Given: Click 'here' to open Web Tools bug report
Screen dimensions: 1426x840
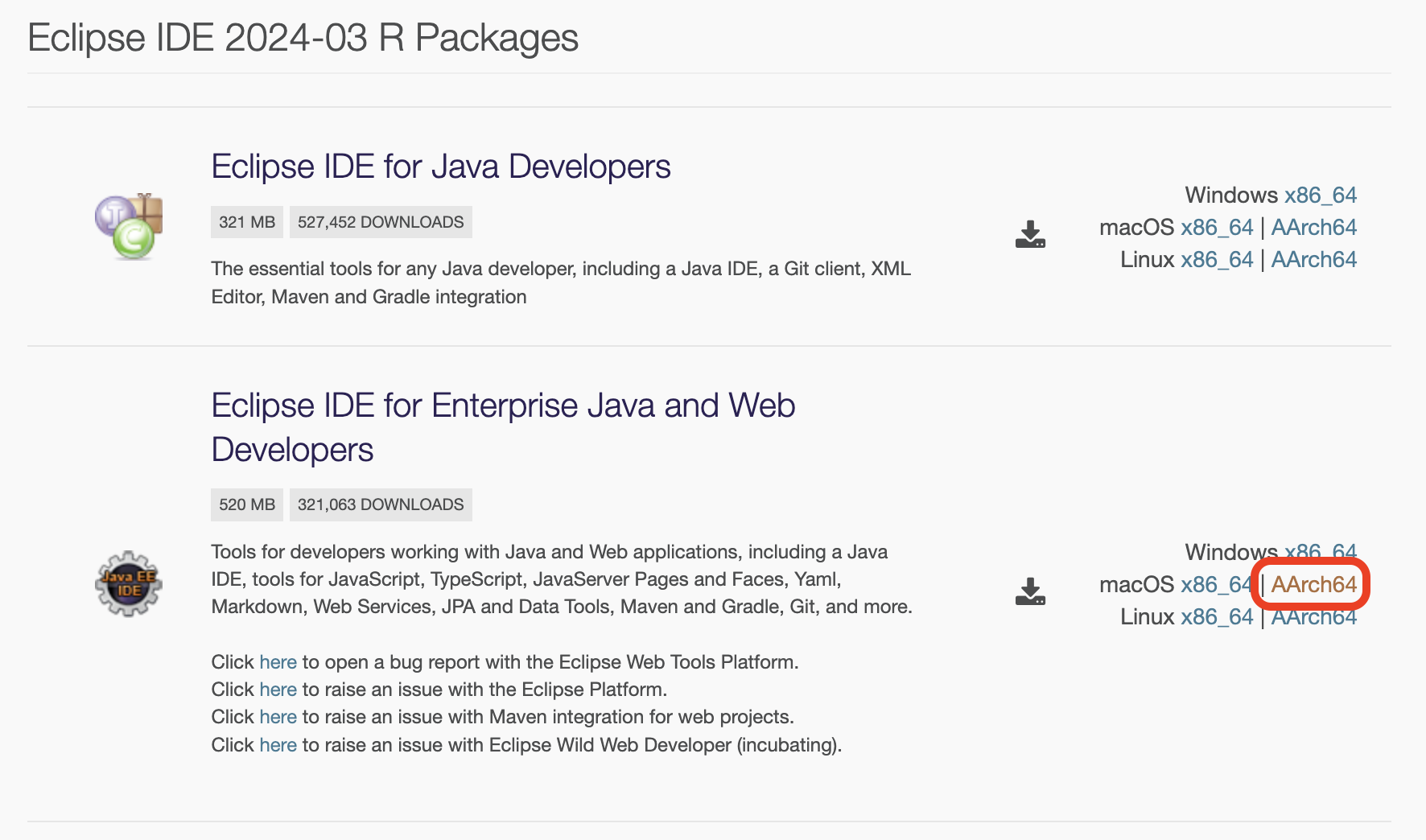Looking at the screenshot, I should coord(278,662).
